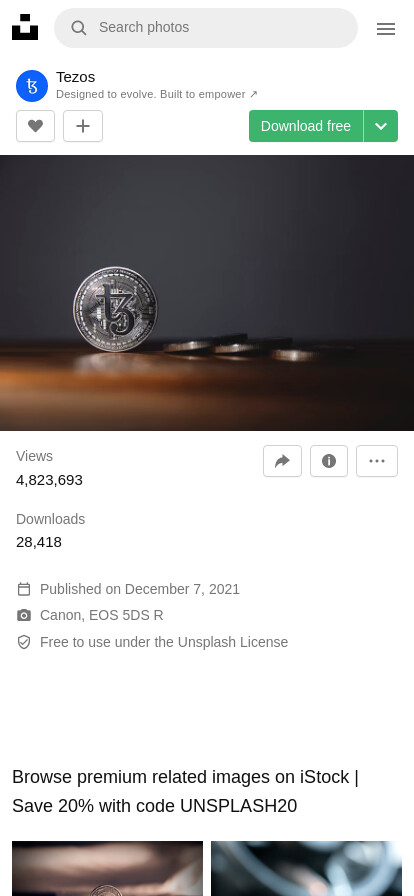Share this photo using the arrow icon
The image size is (414, 896).
282,461
